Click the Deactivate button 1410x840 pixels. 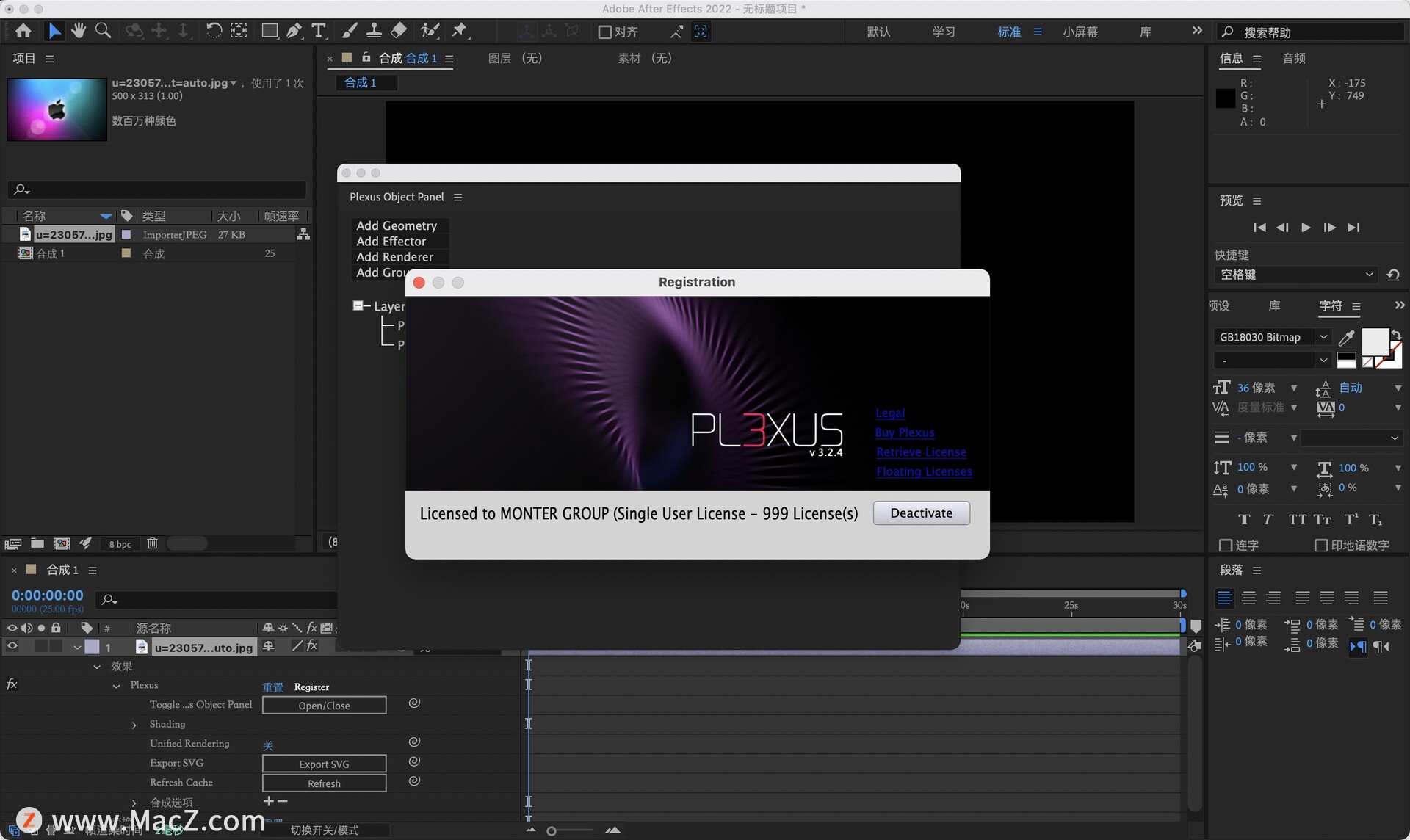(921, 513)
